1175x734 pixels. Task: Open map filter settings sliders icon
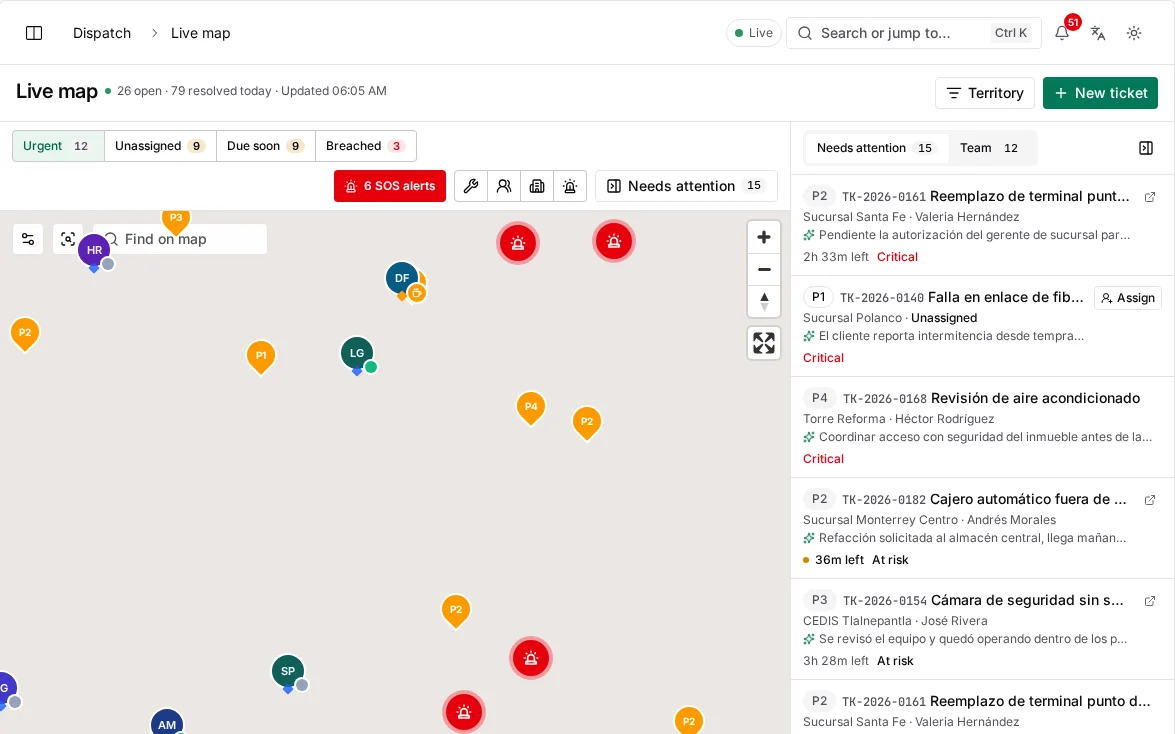[x=28, y=239]
